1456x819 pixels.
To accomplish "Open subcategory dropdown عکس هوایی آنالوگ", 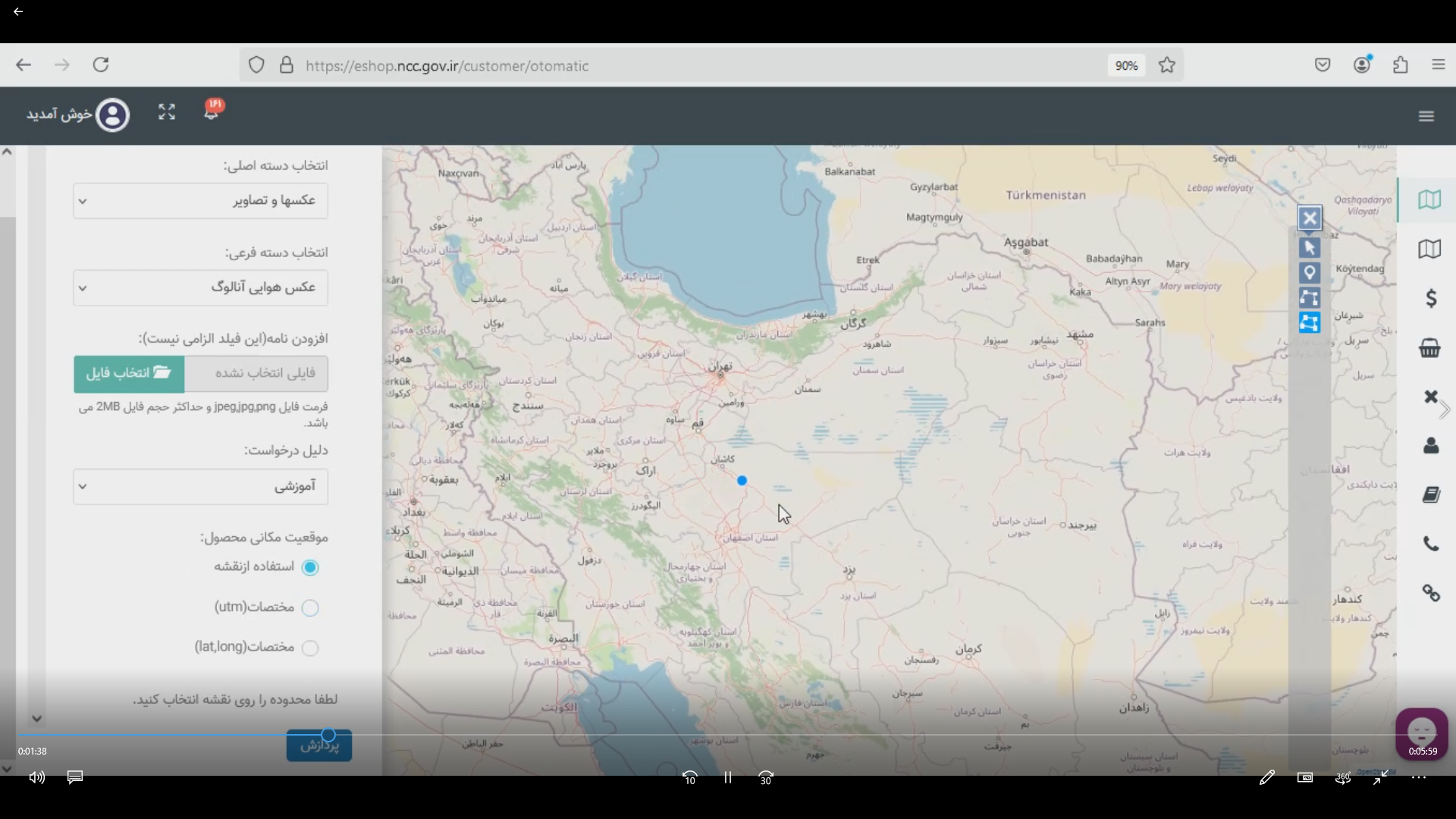I will [x=201, y=288].
